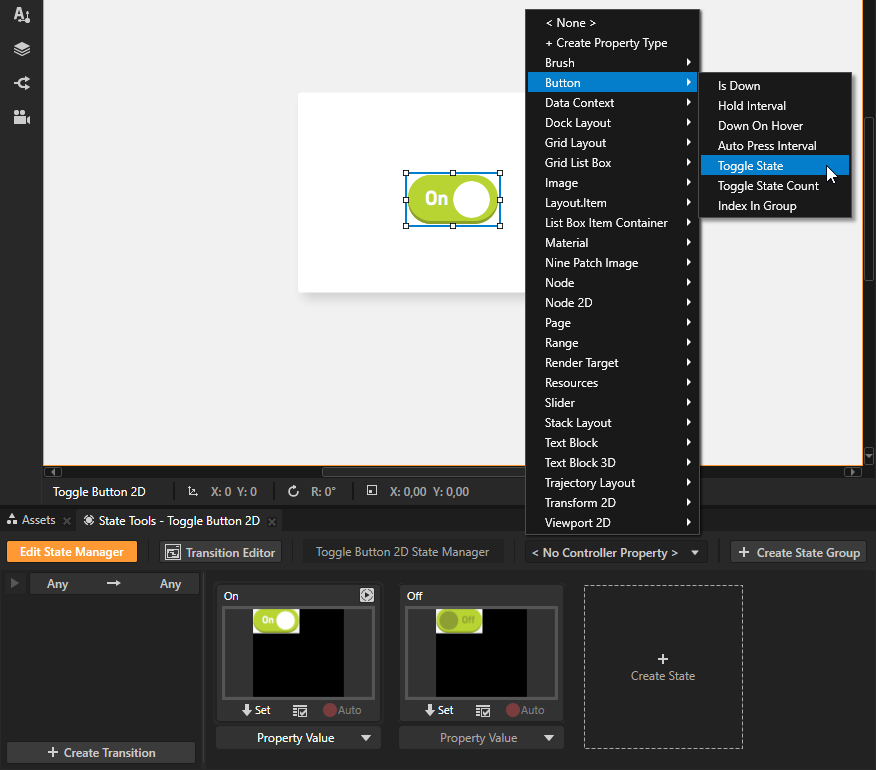Click the checklist icon under the Off state

click(483, 710)
